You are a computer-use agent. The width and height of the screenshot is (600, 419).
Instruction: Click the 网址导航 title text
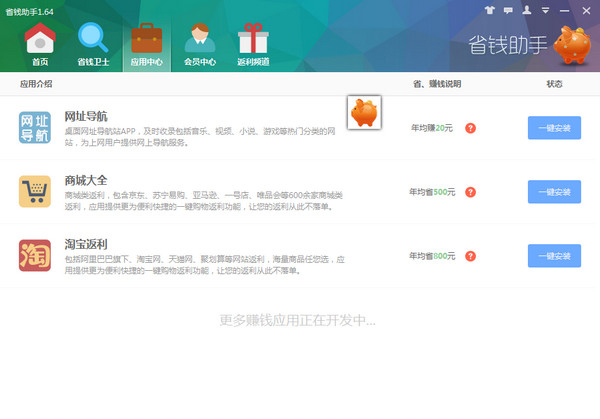pyautogui.click(x=86, y=116)
